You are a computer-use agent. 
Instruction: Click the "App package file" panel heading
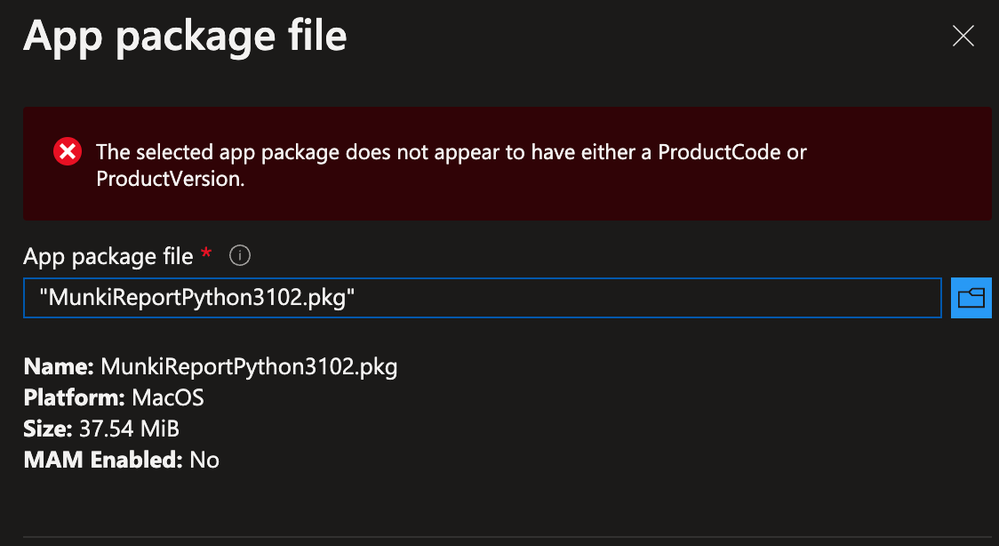185,37
